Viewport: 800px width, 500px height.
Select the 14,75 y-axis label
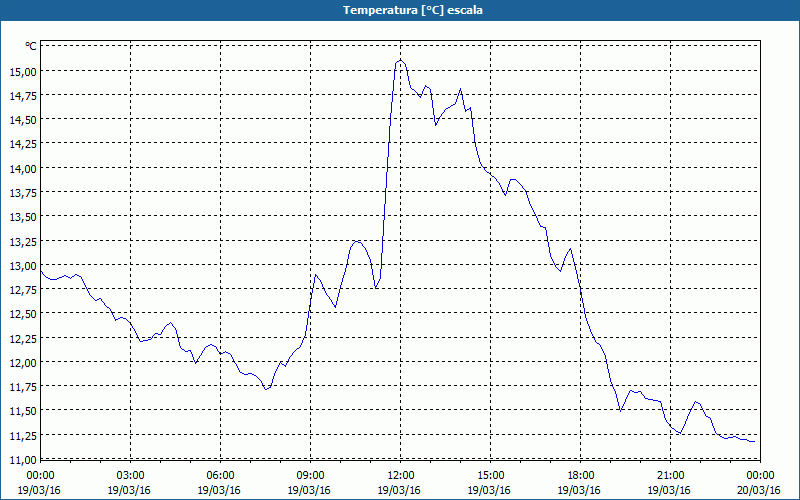(23, 95)
